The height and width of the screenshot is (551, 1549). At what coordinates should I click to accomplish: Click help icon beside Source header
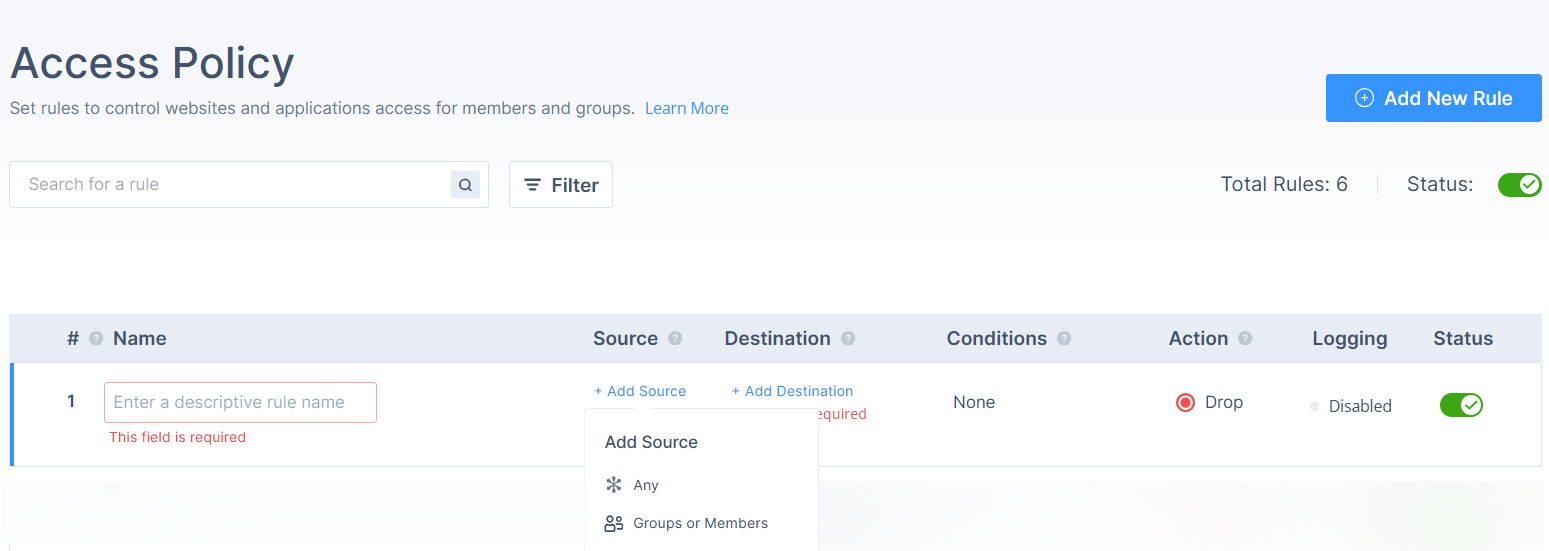(x=675, y=339)
